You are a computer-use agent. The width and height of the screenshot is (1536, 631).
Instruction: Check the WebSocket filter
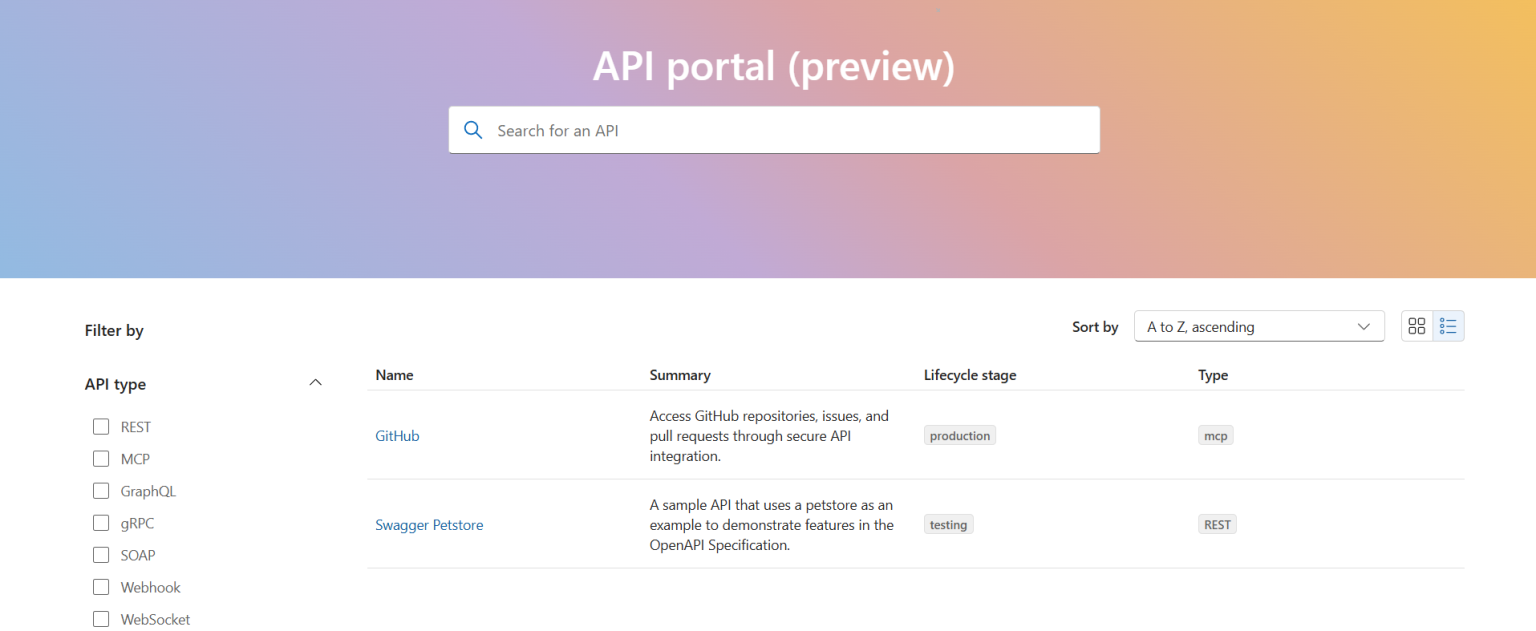point(101,619)
